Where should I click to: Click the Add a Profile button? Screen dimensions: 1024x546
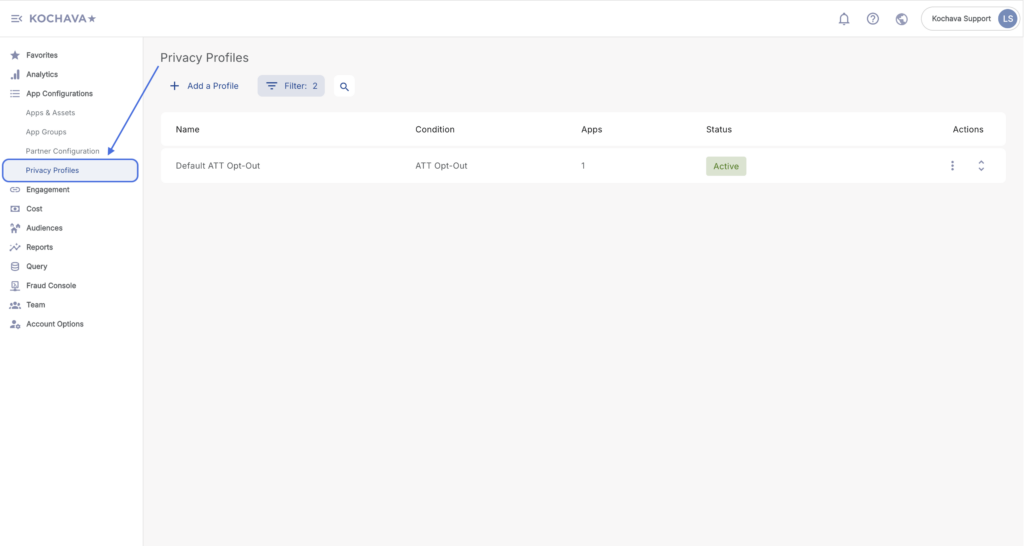tap(204, 86)
